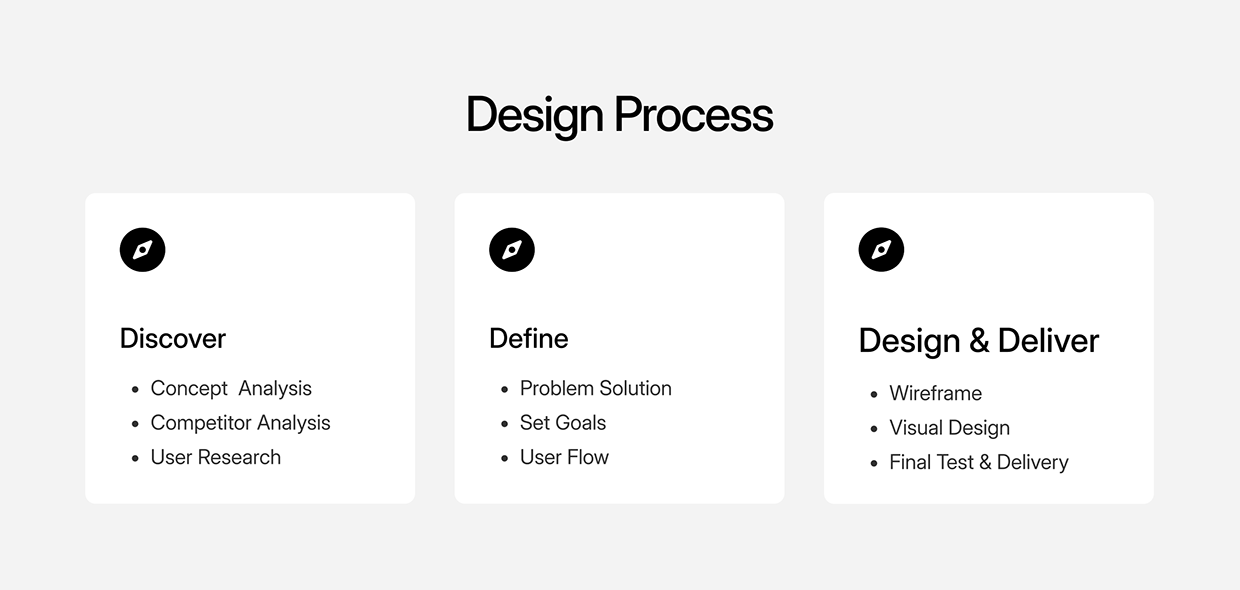Click the bullet before User Research
The height and width of the screenshot is (590, 1240).
(x=135, y=459)
